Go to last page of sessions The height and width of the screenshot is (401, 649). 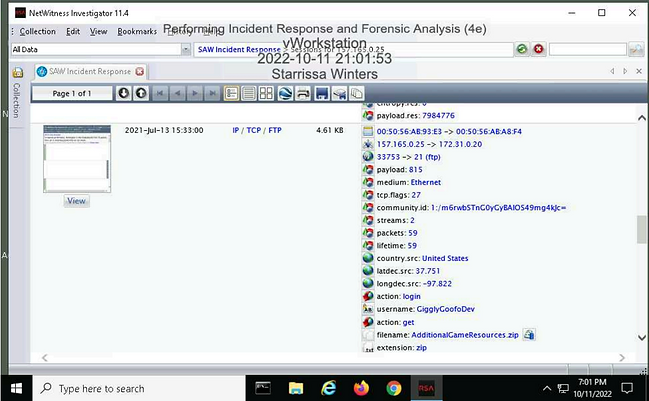point(213,93)
